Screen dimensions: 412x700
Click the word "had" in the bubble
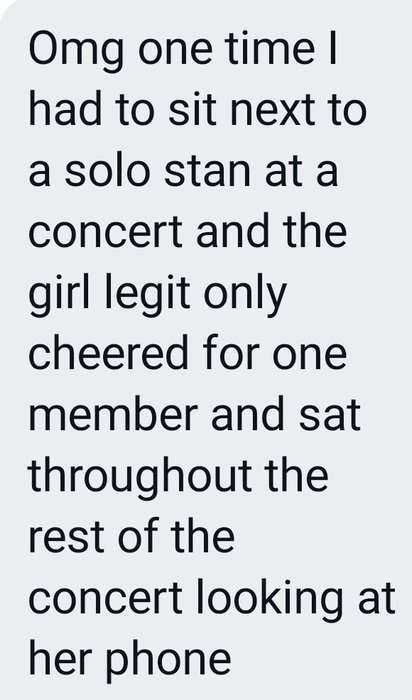point(65,109)
